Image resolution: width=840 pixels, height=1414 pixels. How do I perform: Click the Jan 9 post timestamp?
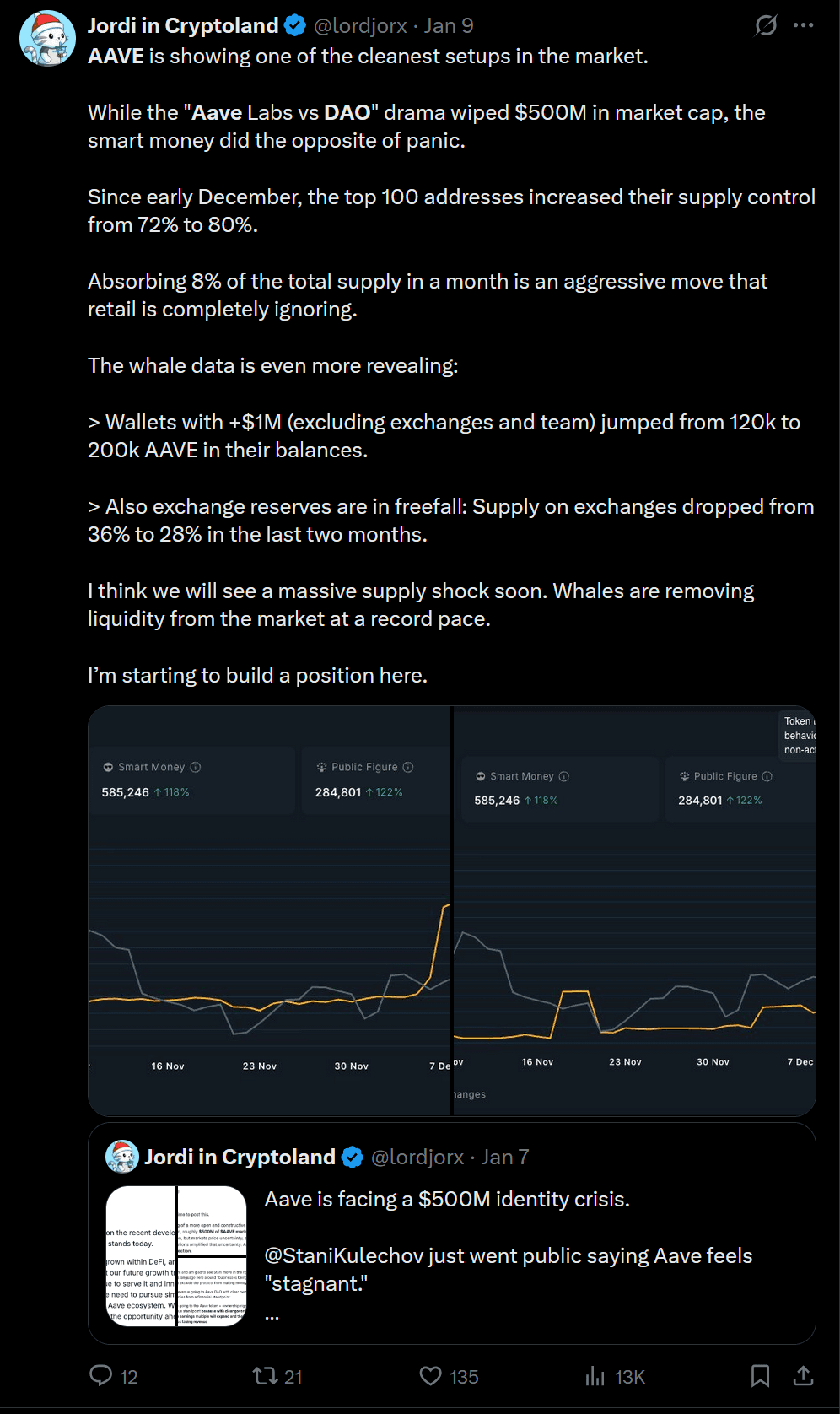coord(449,26)
